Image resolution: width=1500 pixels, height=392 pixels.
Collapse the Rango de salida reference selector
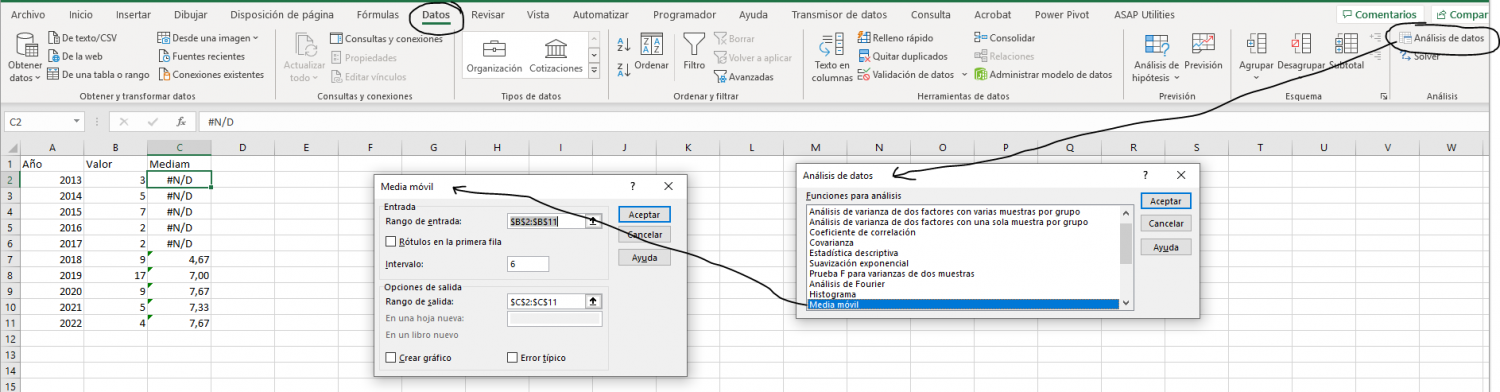(594, 301)
